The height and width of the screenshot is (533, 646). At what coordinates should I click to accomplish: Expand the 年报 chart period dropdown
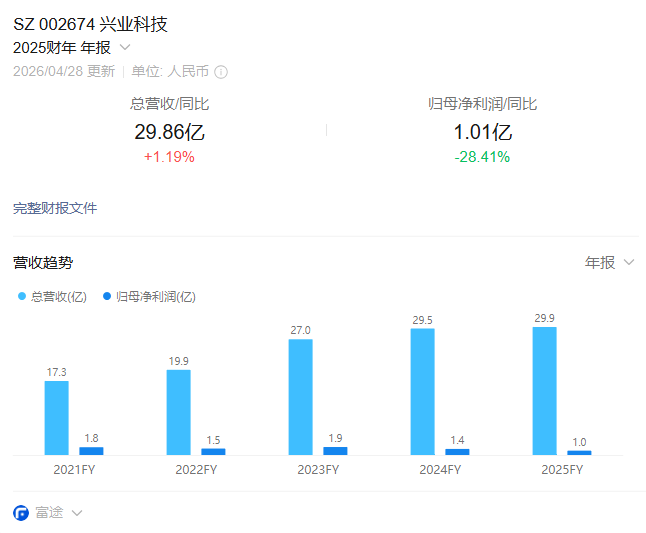point(609,262)
